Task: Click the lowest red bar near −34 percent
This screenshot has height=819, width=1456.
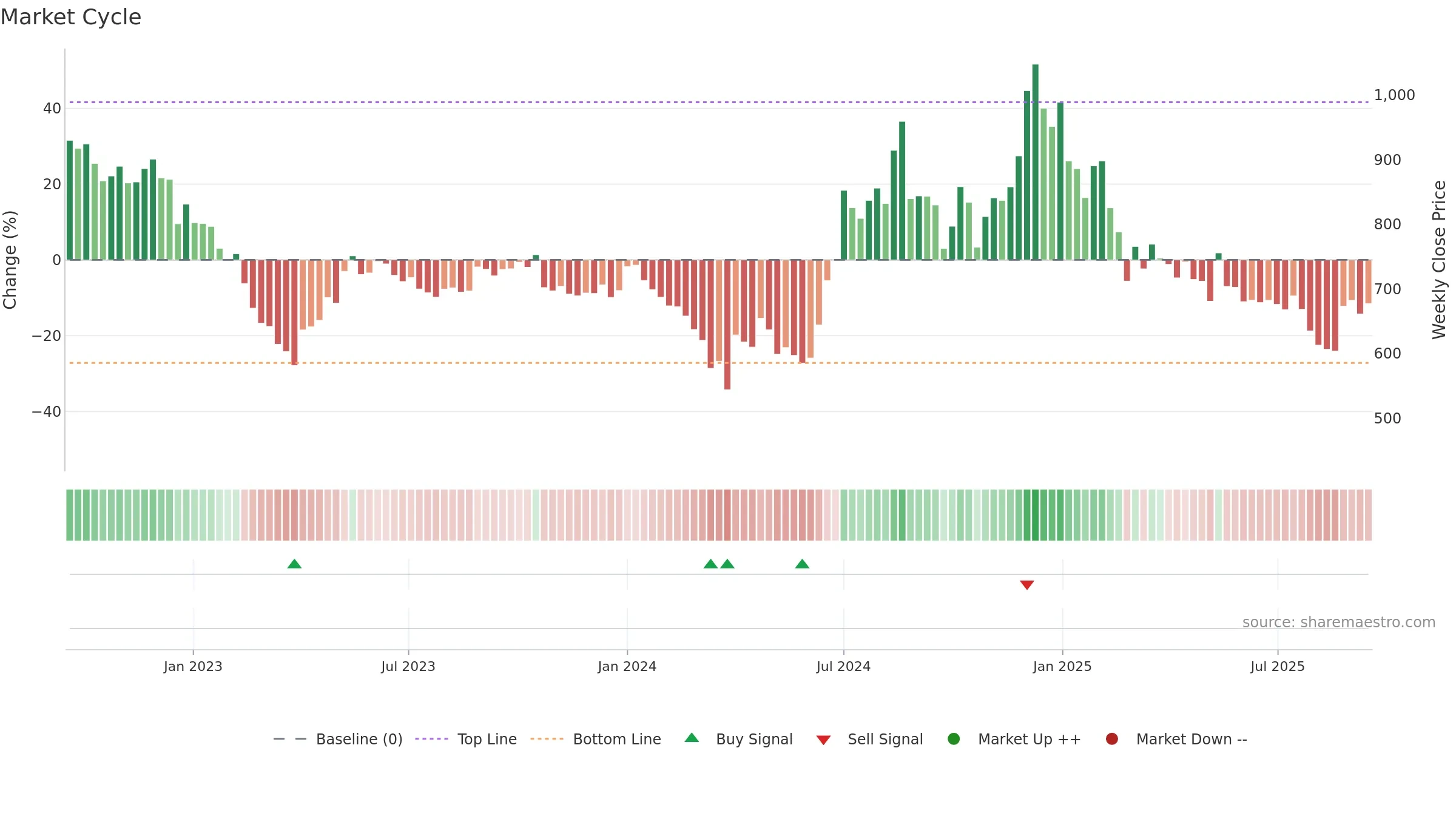Action: pos(727,325)
